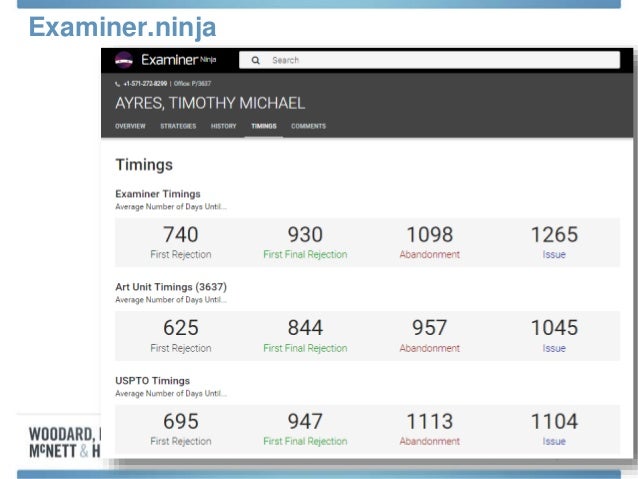Click the USPTO Timings section title
This screenshot has height=479, width=638.
click(x=153, y=381)
